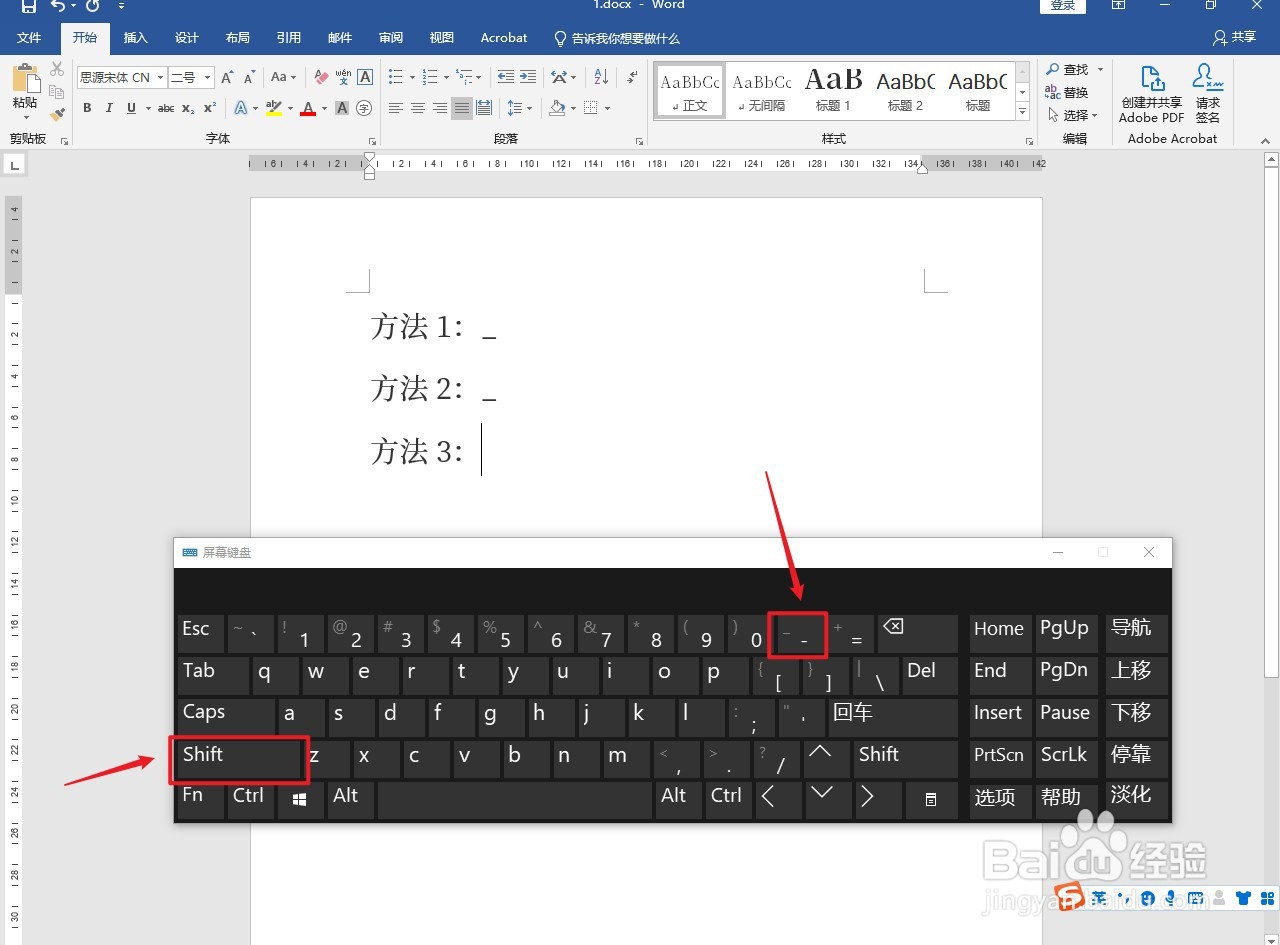The image size is (1280, 945).
Task: Open 创建并共享 Adobe PDF
Action: pos(1151,92)
